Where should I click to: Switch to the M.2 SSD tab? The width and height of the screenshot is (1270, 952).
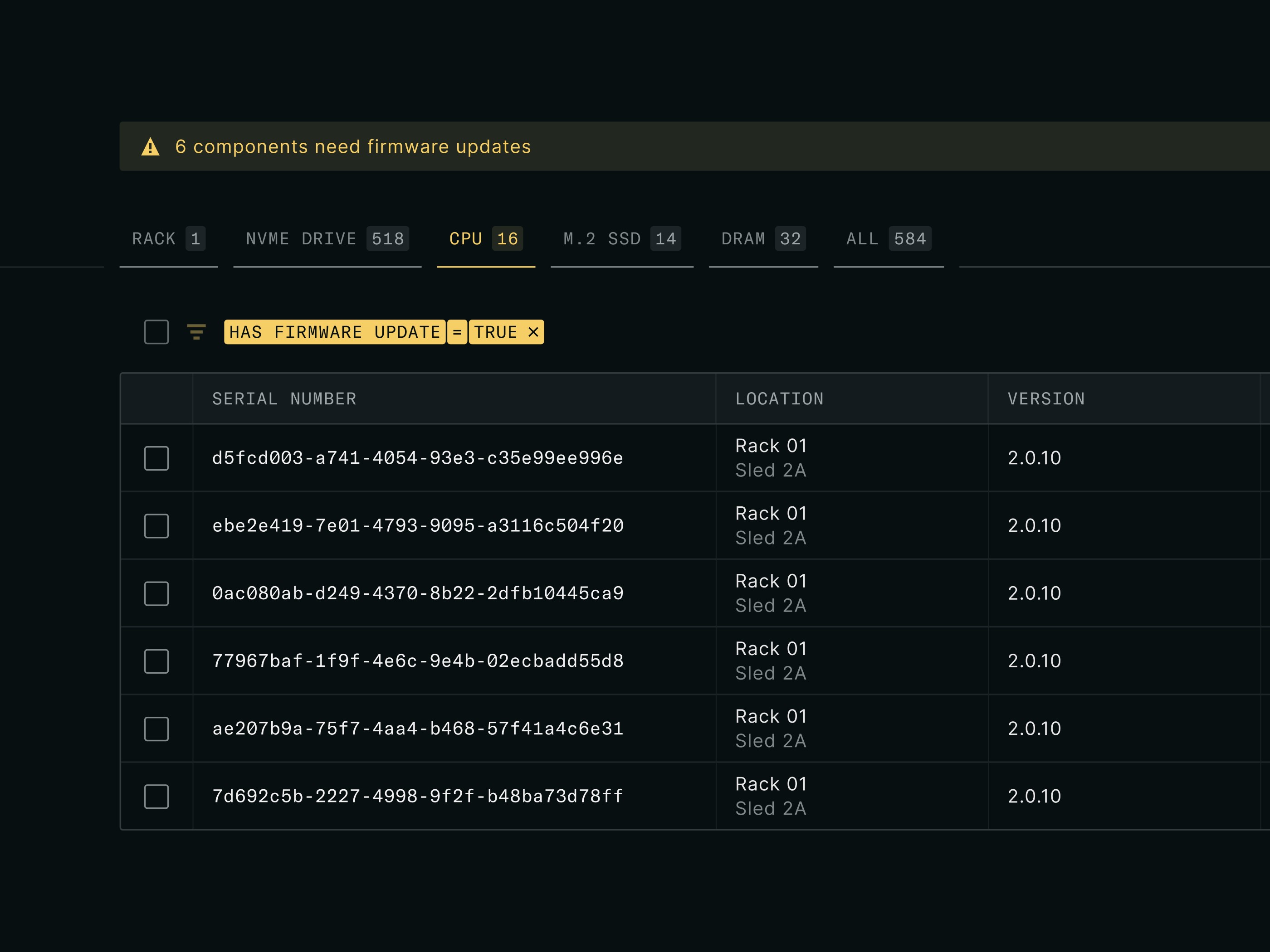(622, 239)
